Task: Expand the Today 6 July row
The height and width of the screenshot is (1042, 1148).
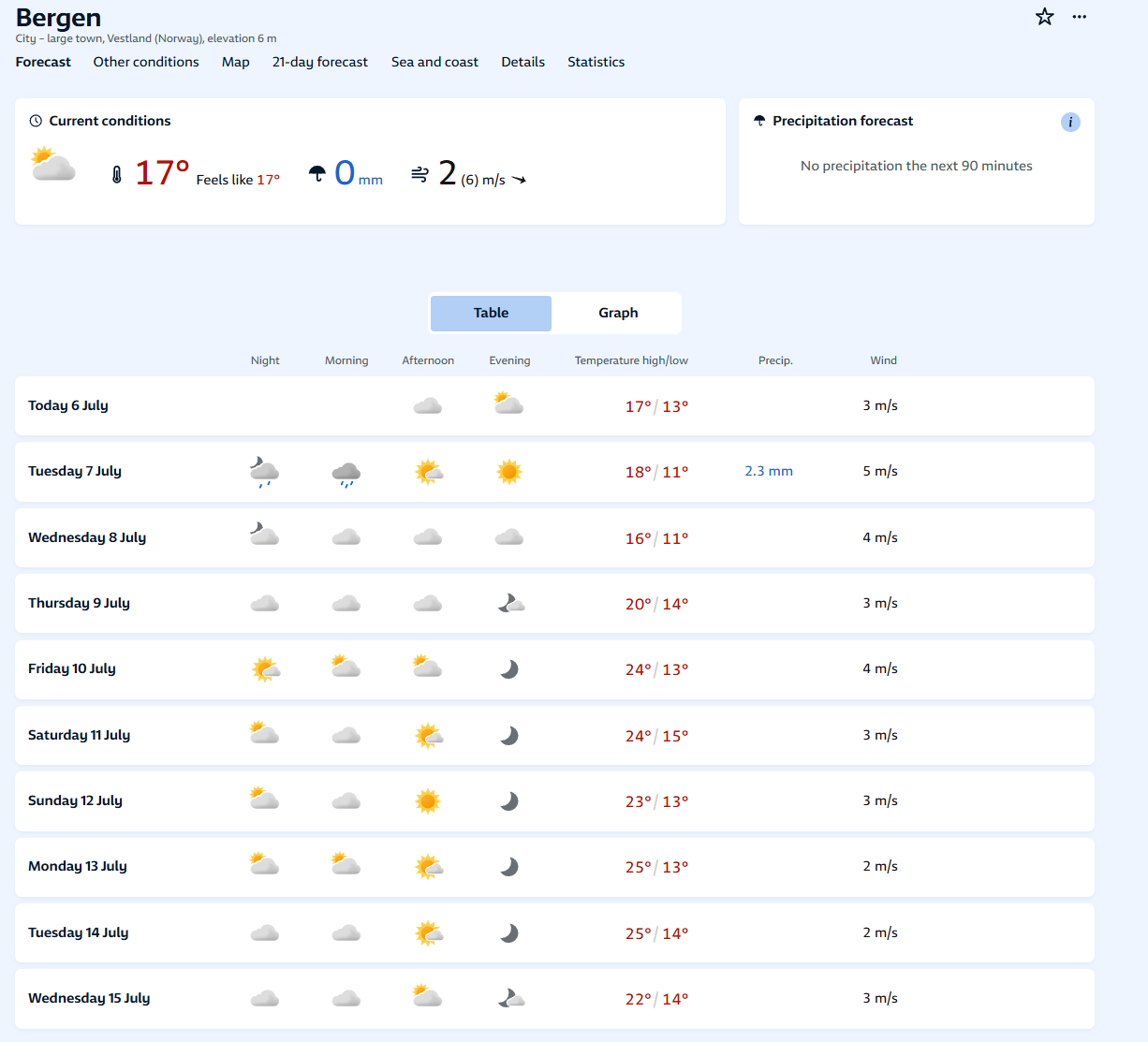Action: (554, 405)
